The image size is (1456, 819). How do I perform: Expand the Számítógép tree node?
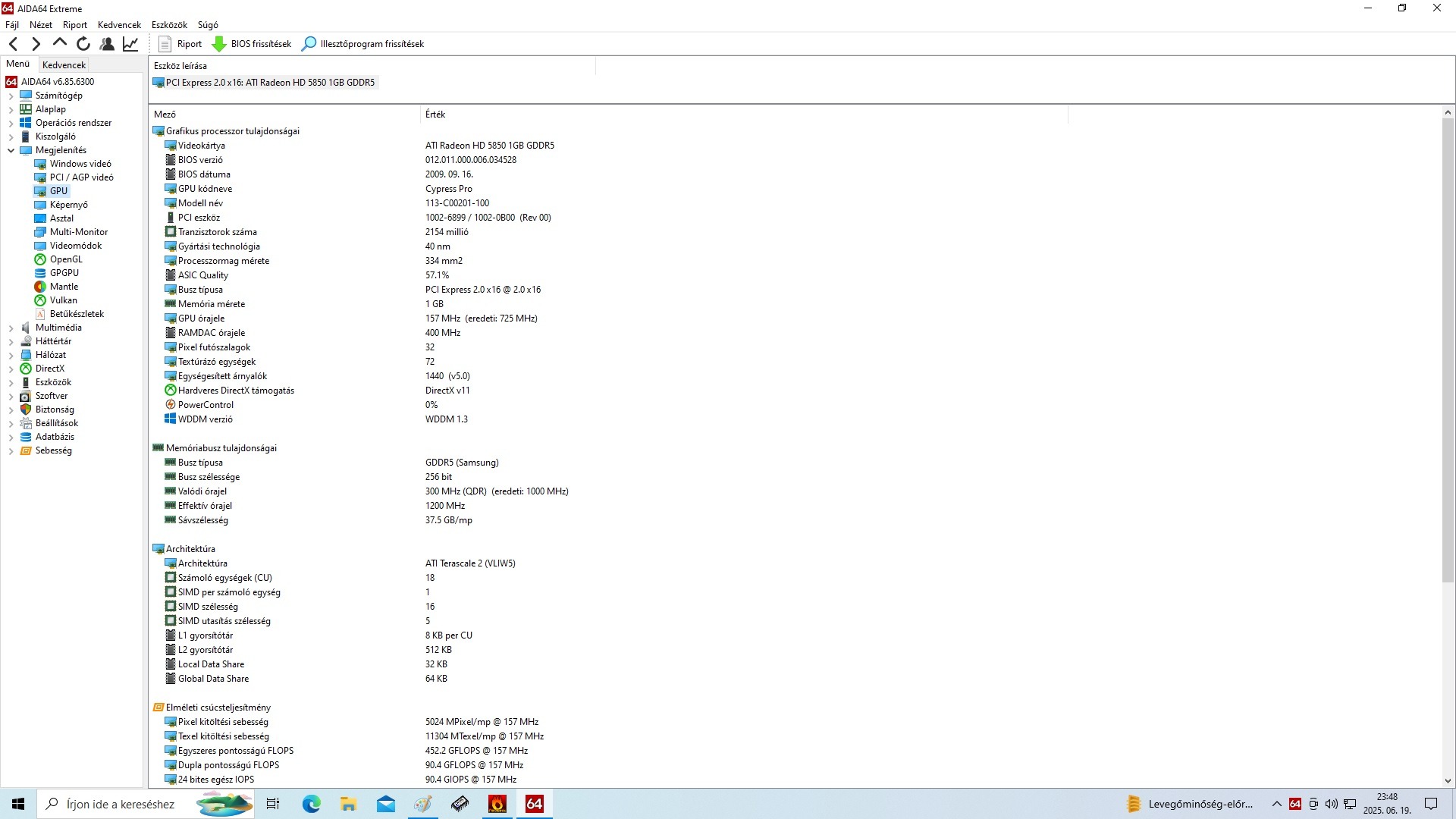(x=11, y=96)
